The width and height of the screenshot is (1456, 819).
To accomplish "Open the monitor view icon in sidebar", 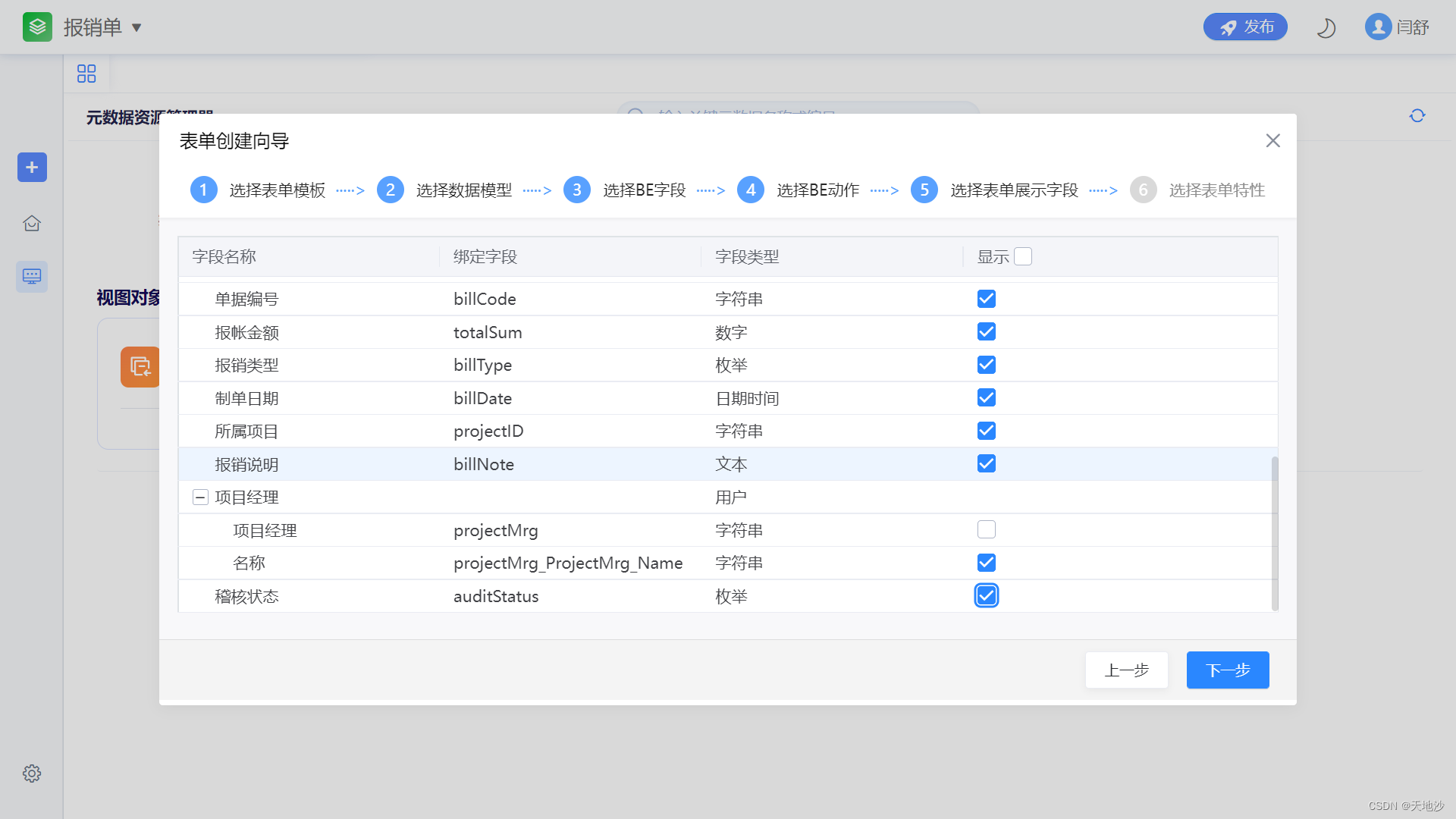I will point(32,276).
